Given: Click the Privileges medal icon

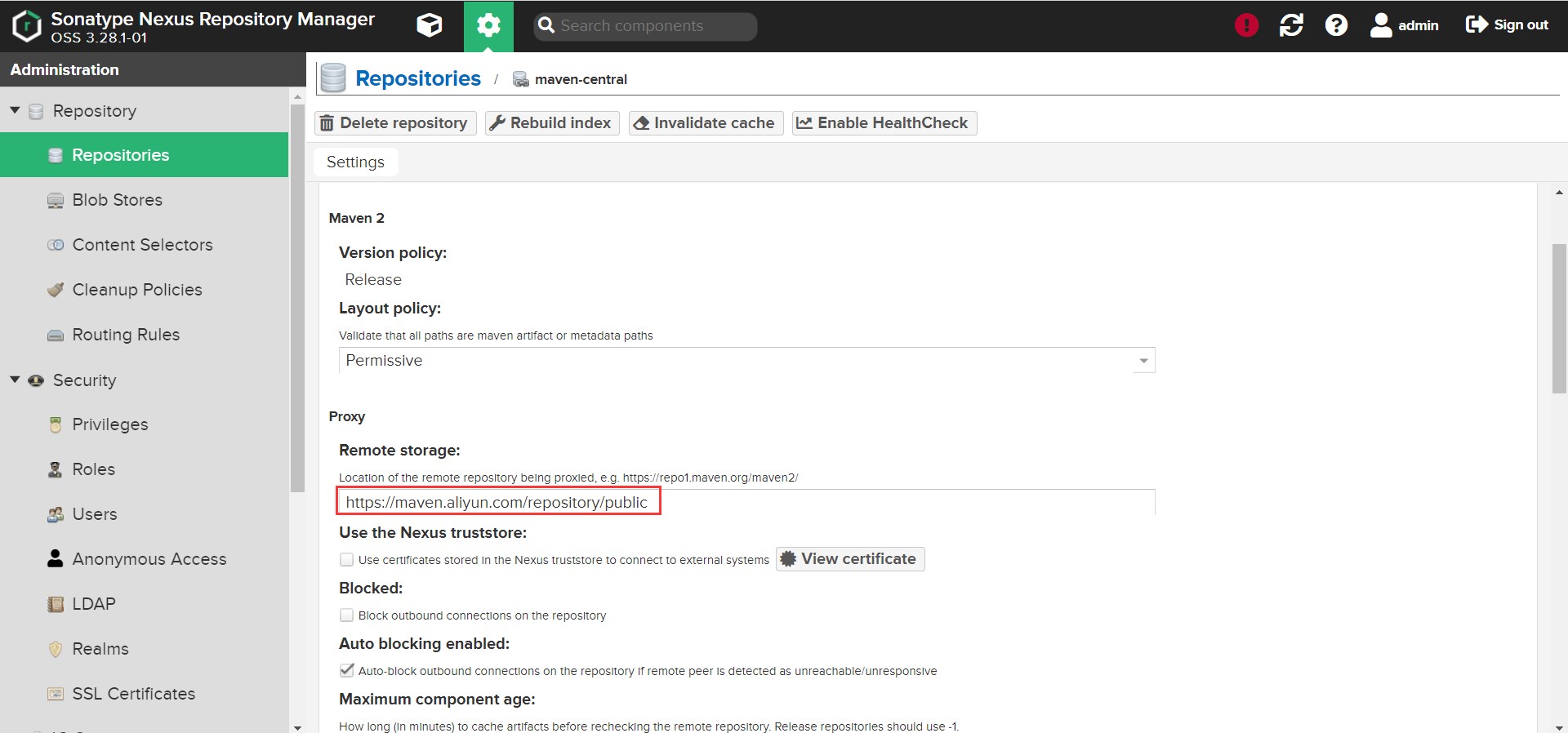Looking at the screenshot, I should [x=56, y=424].
